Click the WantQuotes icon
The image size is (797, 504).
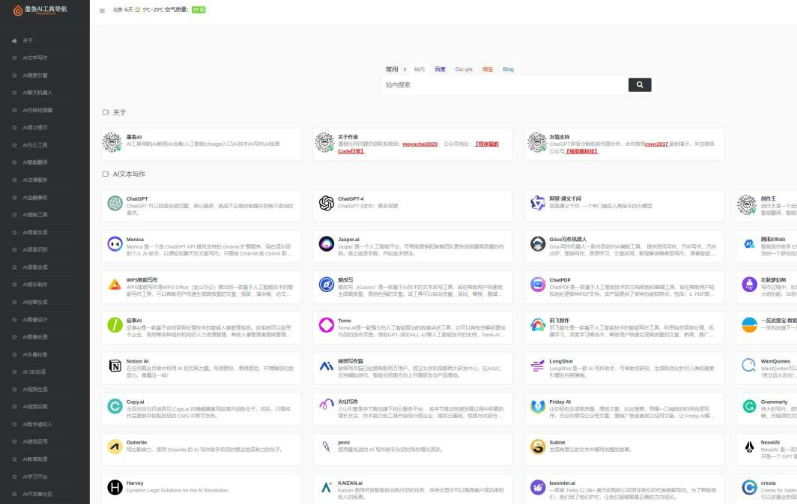pyautogui.click(x=749, y=365)
